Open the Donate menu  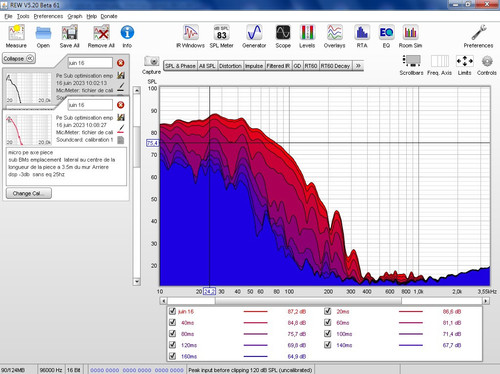(x=109, y=16)
